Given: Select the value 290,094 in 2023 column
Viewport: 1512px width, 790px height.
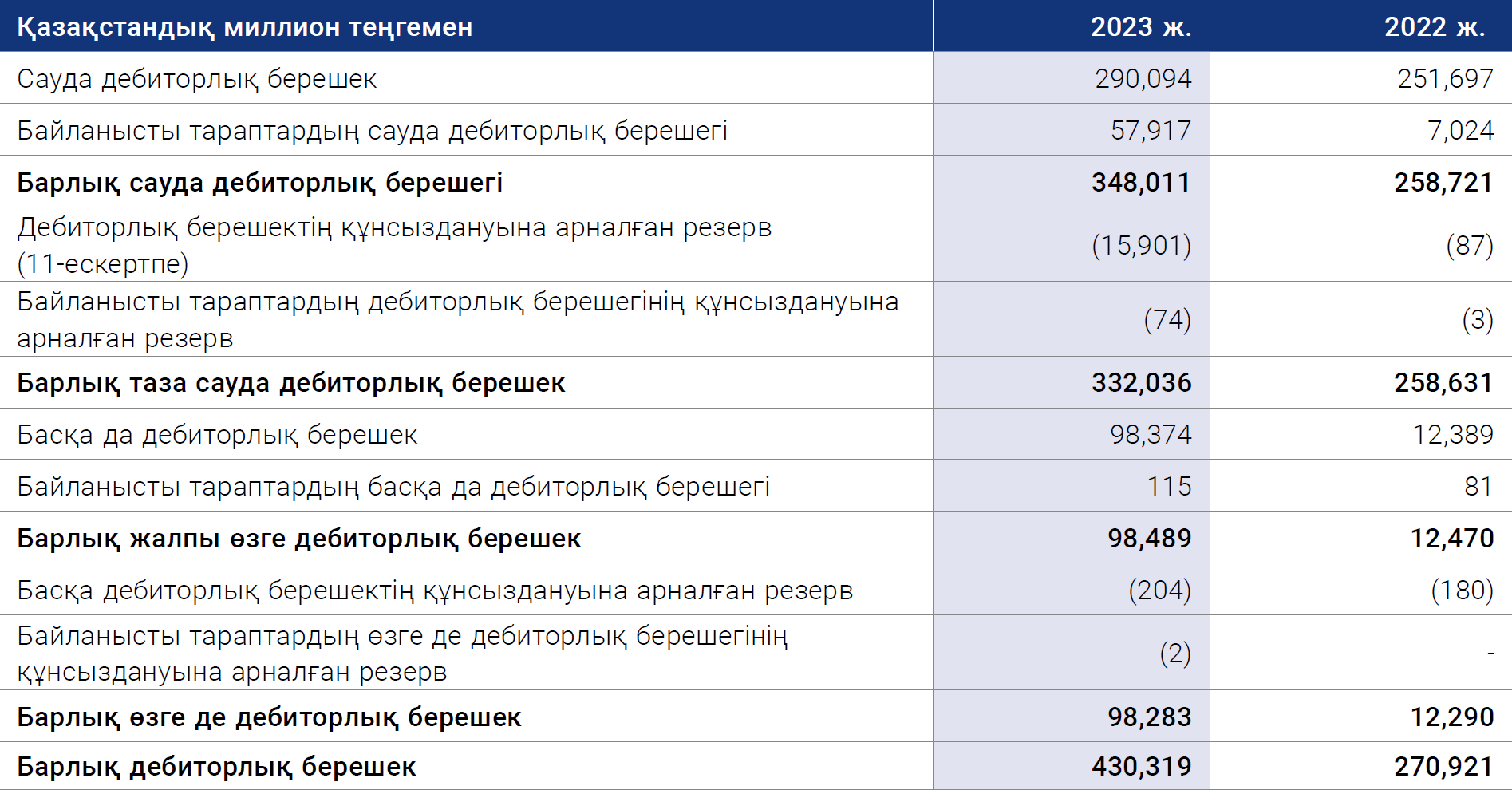Looking at the screenshot, I should point(1143,78).
